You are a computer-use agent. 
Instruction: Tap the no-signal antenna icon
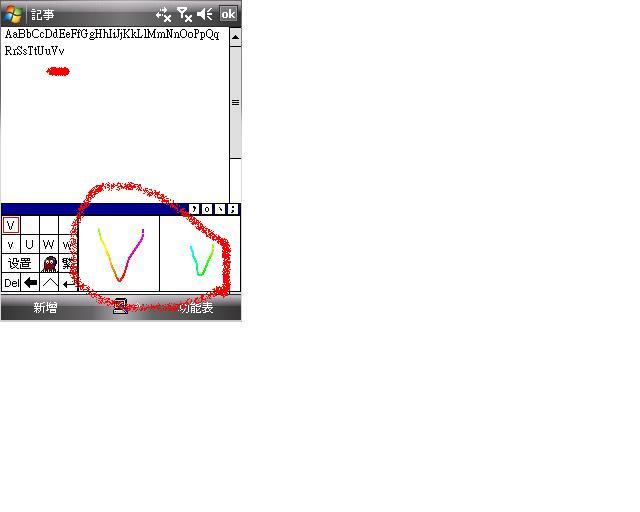coord(184,14)
